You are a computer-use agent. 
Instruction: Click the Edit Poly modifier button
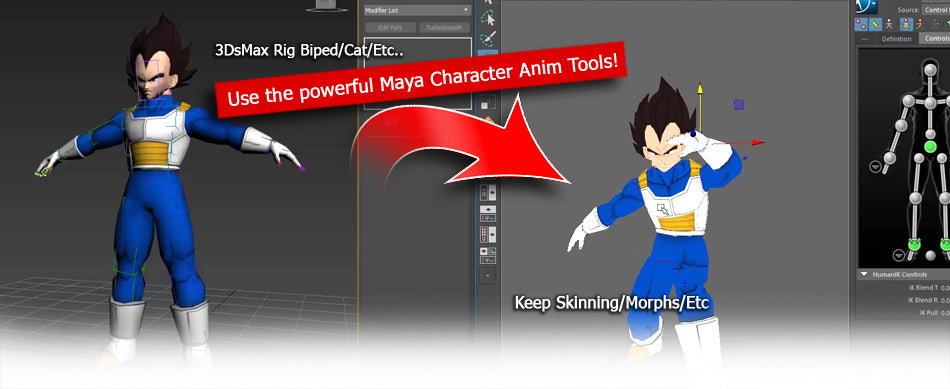391,27
